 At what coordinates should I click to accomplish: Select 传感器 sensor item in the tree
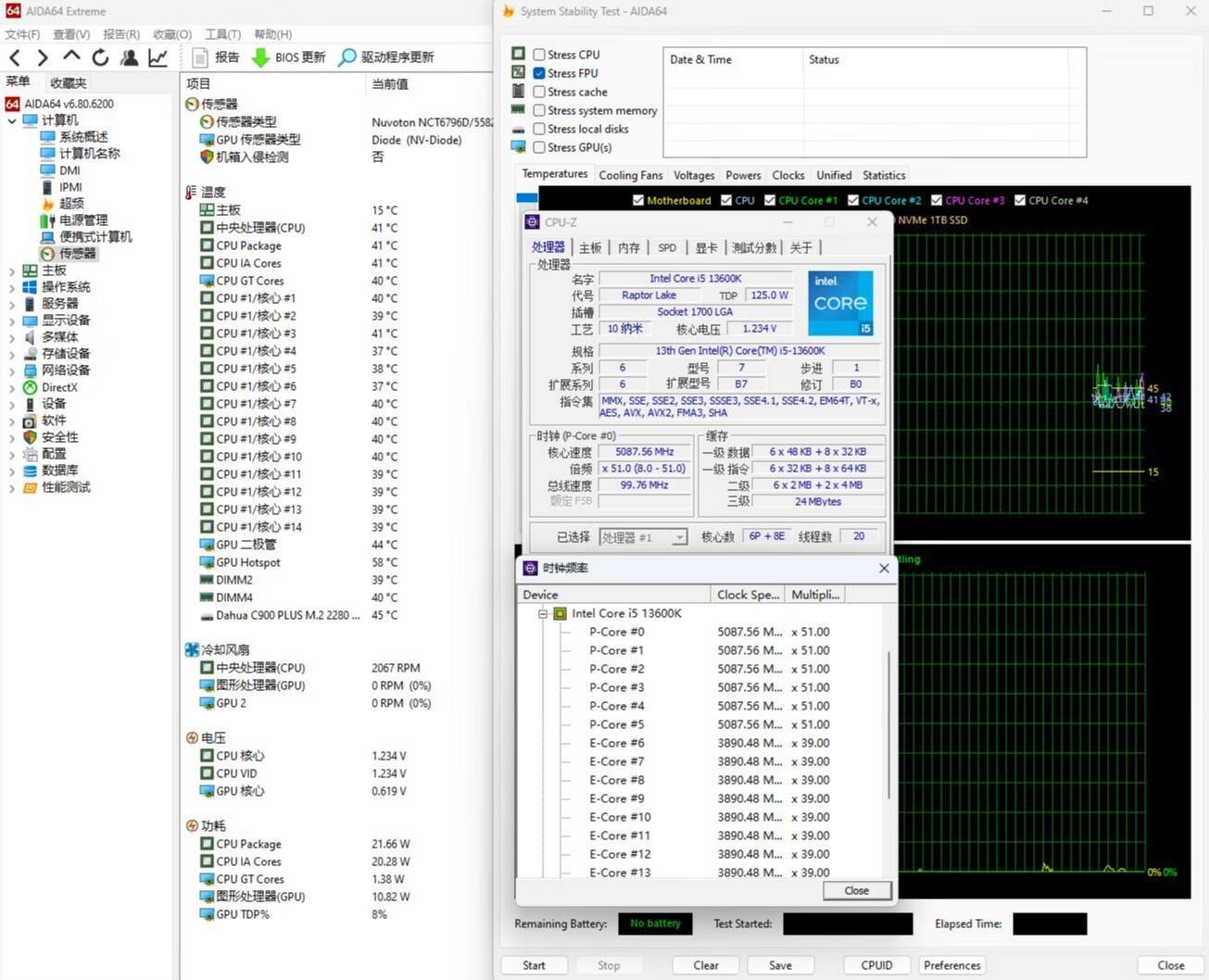[x=78, y=254]
